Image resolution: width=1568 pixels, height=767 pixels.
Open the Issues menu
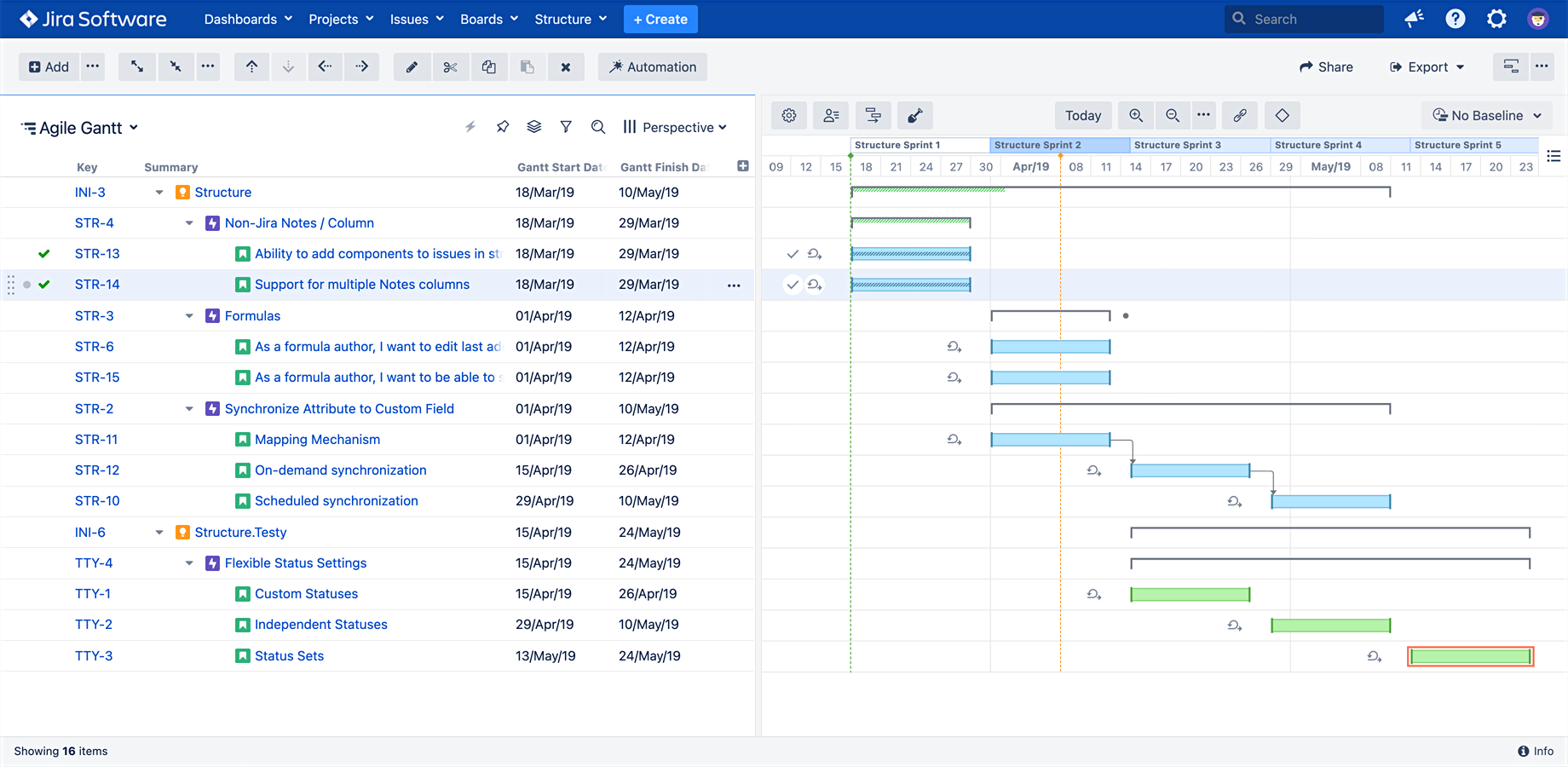pyautogui.click(x=417, y=19)
